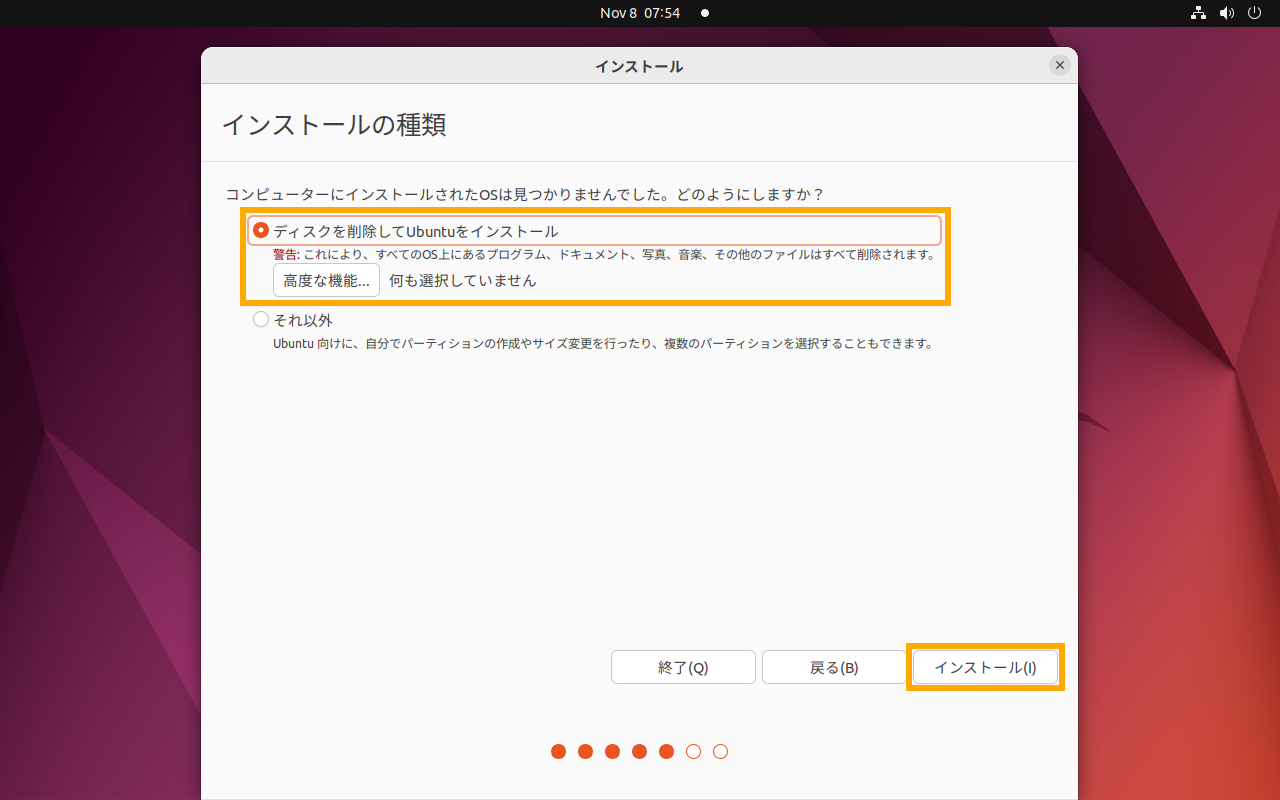Open the network status icon in top bar

1198,13
